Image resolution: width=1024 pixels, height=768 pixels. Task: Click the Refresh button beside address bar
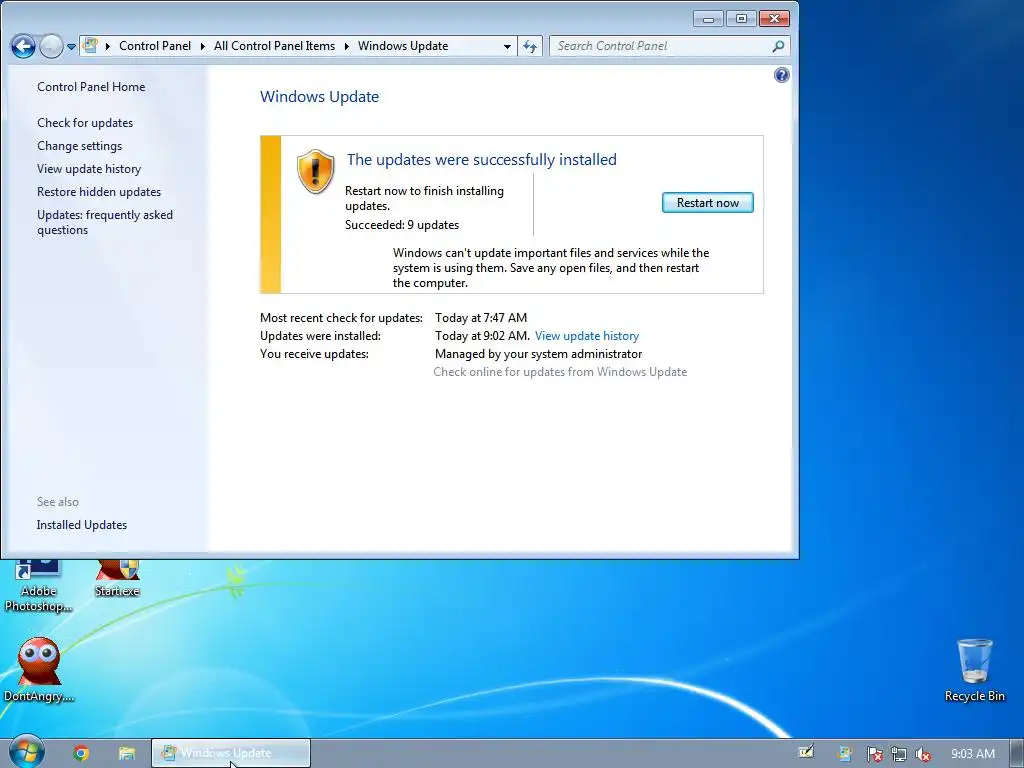[x=530, y=46]
